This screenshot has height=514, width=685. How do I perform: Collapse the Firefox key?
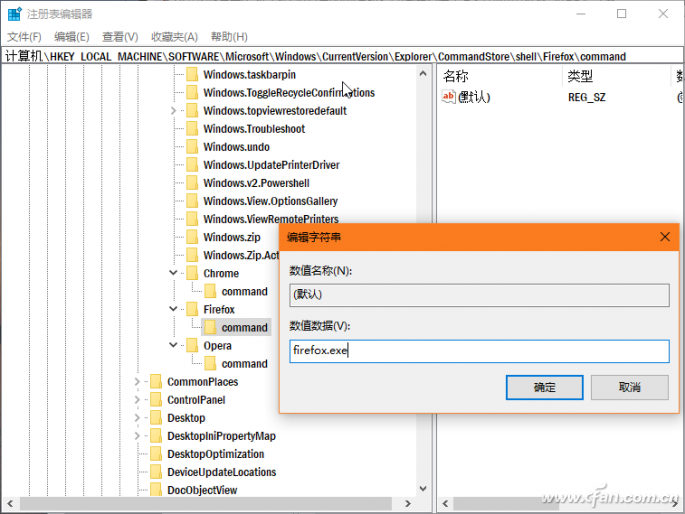click(x=173, y=309)
